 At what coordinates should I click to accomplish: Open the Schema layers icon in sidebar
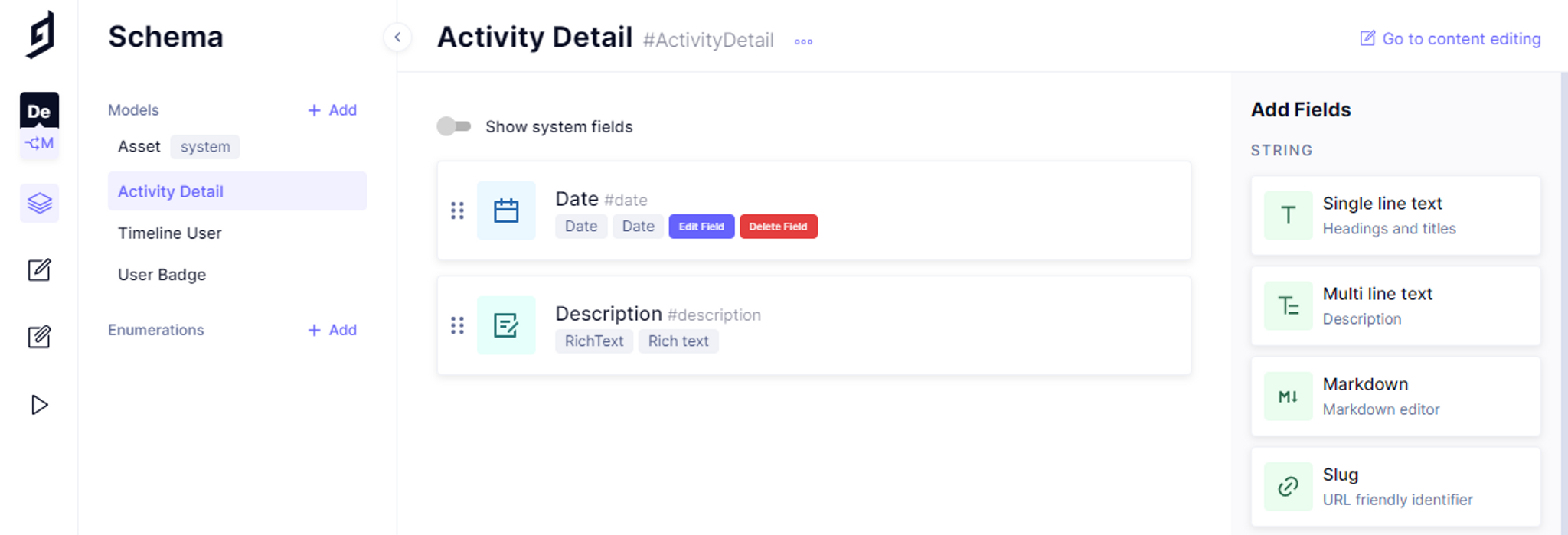(39, 203)
